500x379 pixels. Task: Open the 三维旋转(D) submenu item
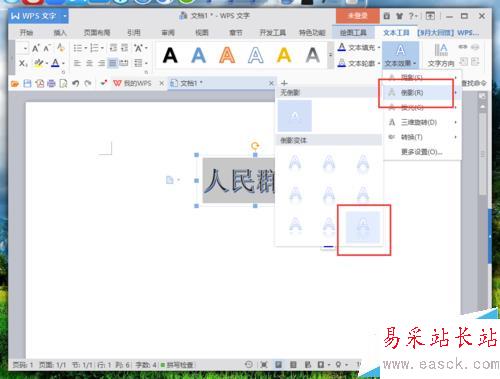pos(422,122)
